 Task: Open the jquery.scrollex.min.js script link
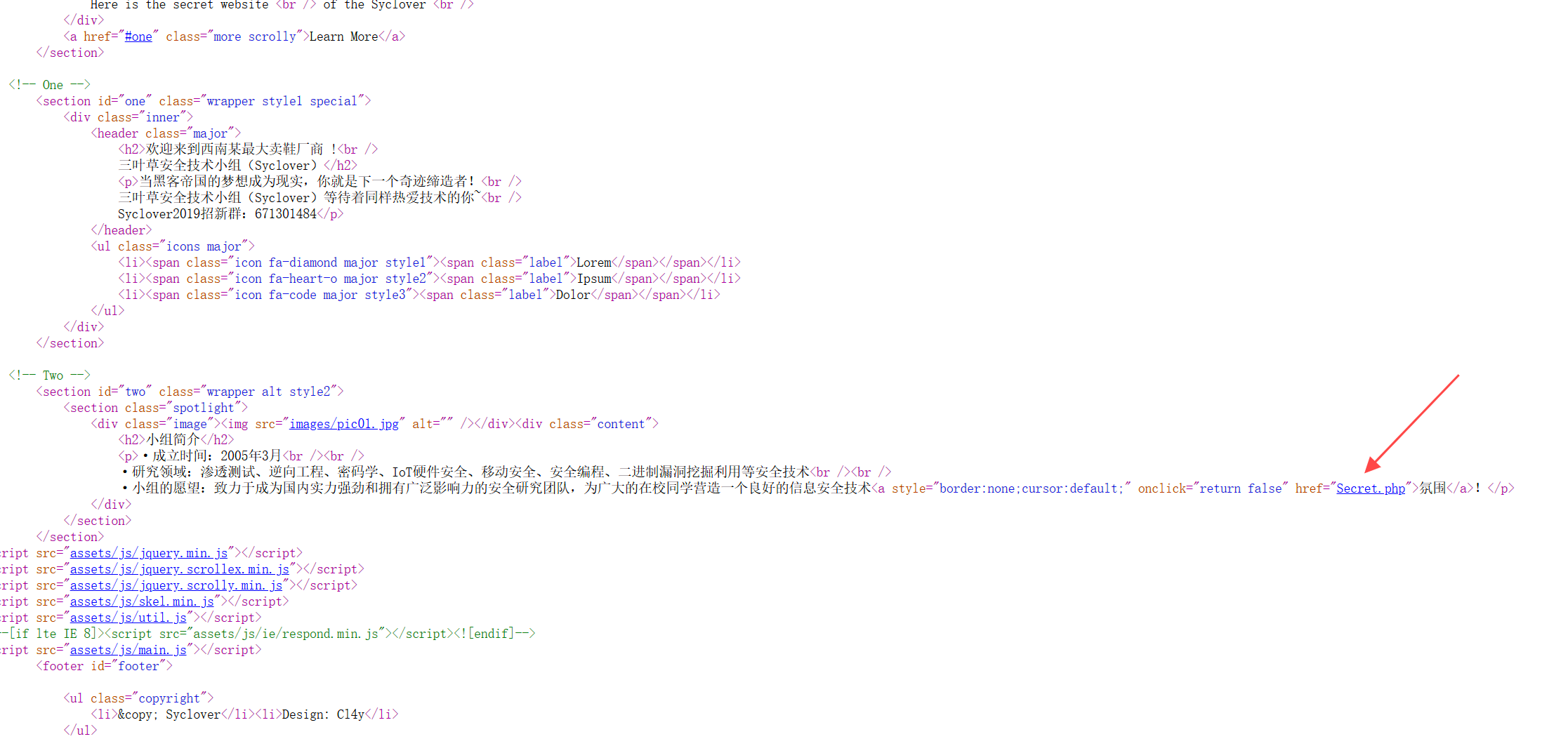179,569
